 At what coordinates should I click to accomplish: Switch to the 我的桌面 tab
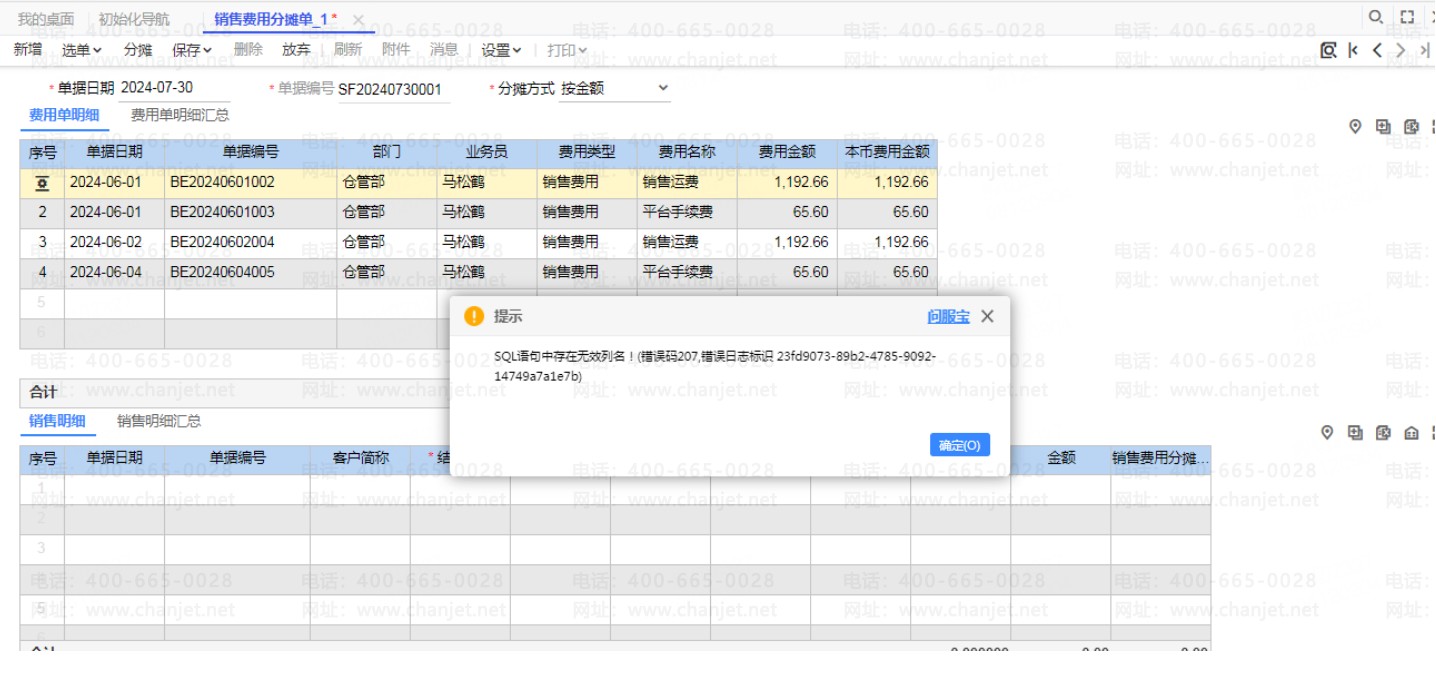(x=46, y=19)
